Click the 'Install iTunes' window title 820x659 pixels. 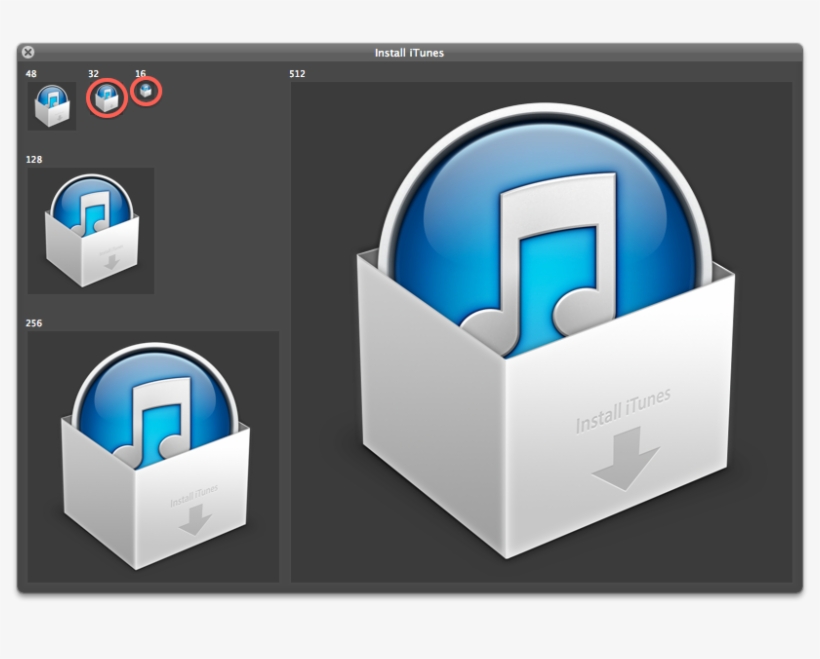tap(409, 53)
